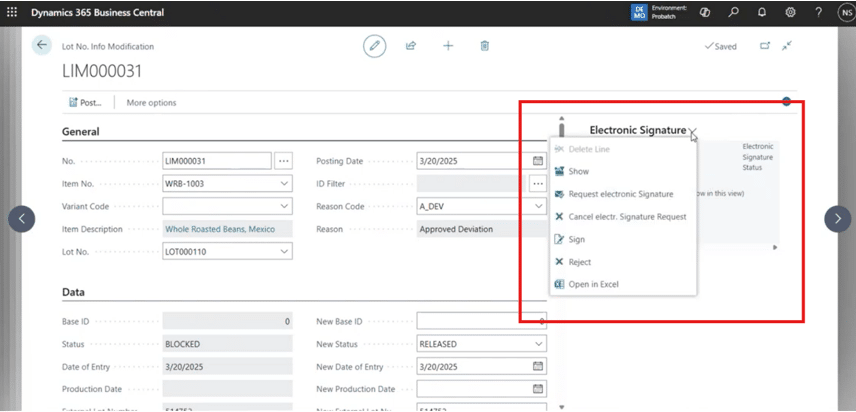This screenshot has width=856, height=412.
Task: Select Request electronic Signature
Action: (x=623, y=194)
